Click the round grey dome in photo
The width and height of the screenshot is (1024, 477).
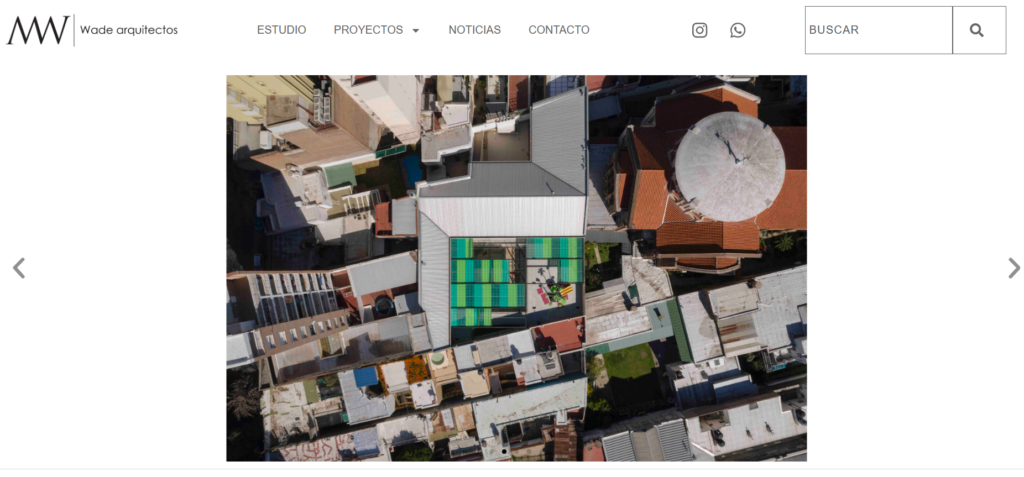point(729,166)
